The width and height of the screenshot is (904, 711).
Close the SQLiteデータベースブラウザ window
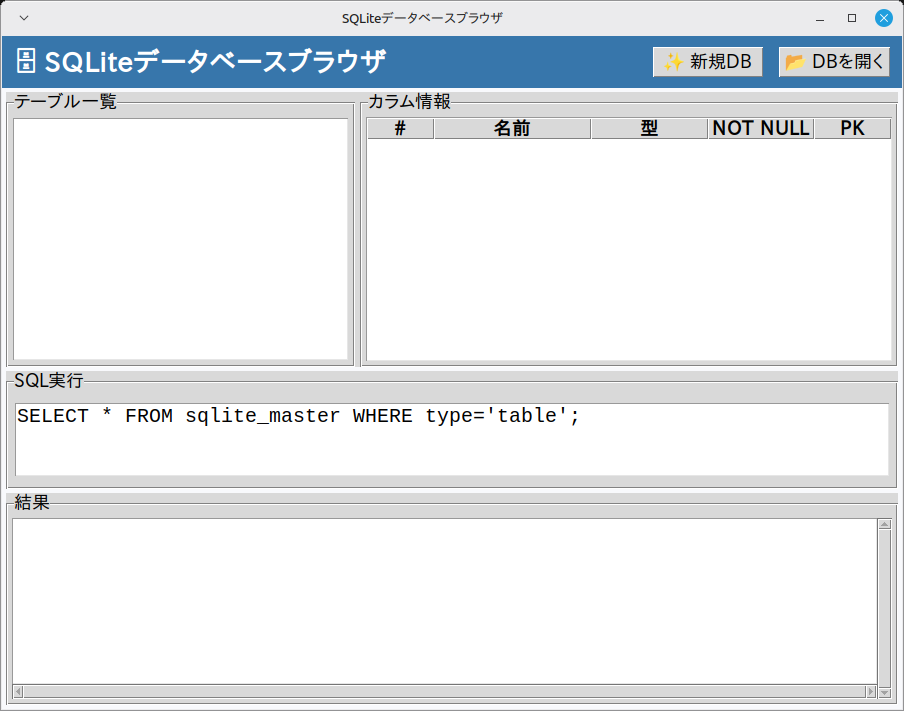(884, 18)
